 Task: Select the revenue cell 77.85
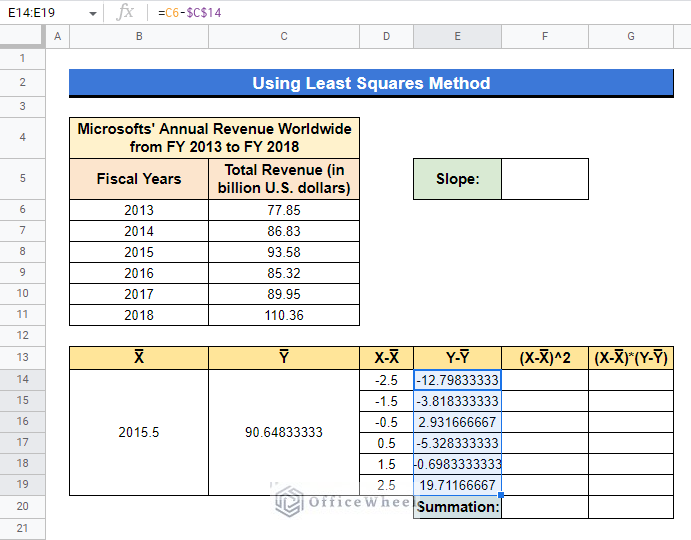coord(284,210)
